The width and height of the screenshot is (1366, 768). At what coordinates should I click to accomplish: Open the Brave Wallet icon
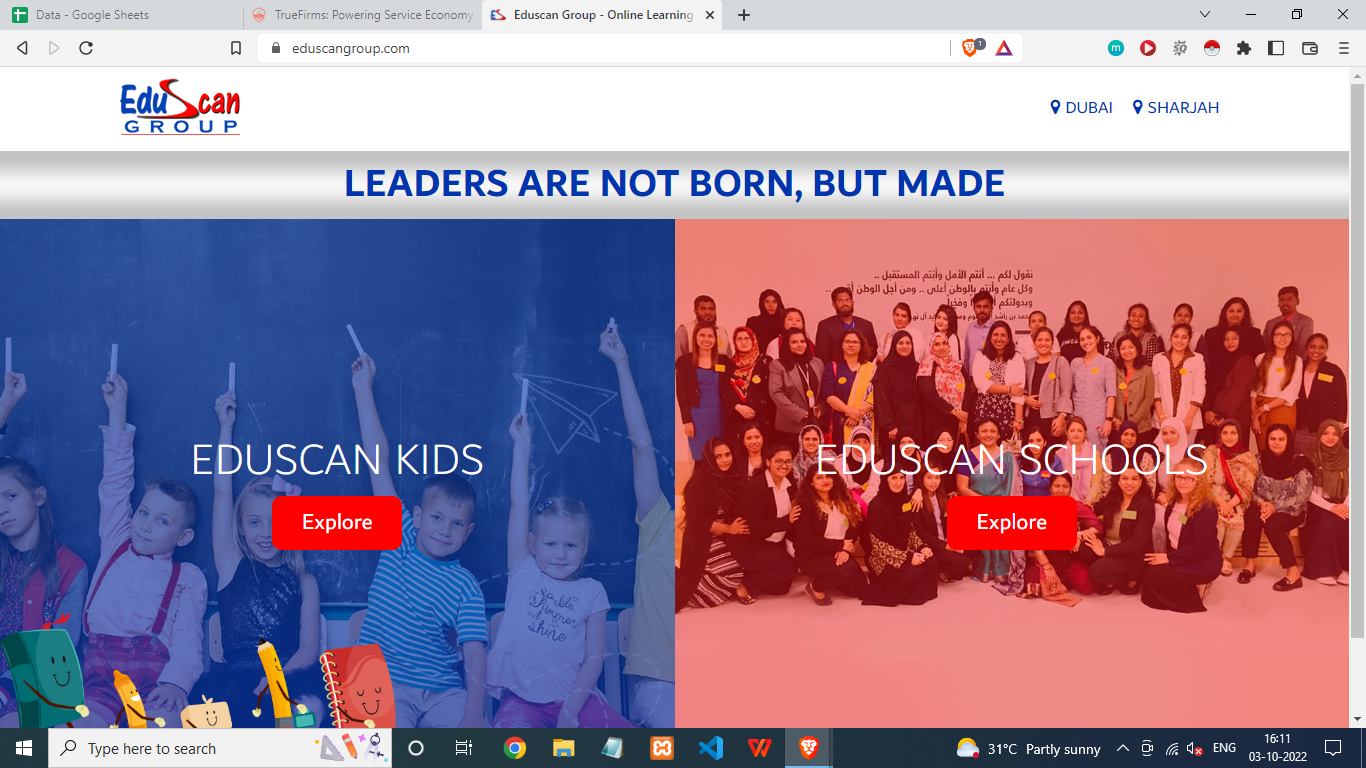[x=1310, y=48]
